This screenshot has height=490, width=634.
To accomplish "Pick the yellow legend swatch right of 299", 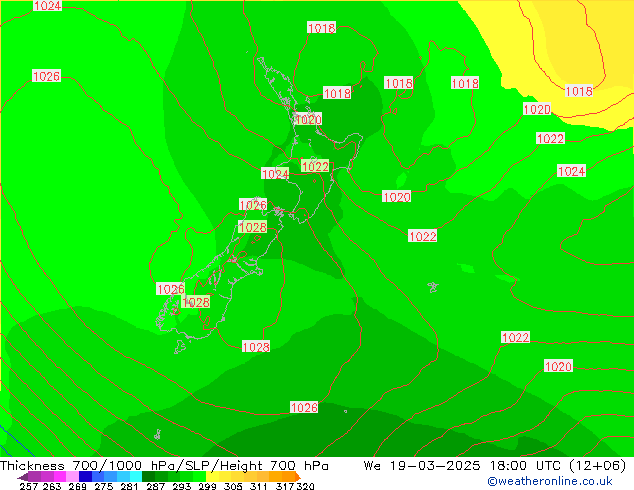I will (212, 476).
